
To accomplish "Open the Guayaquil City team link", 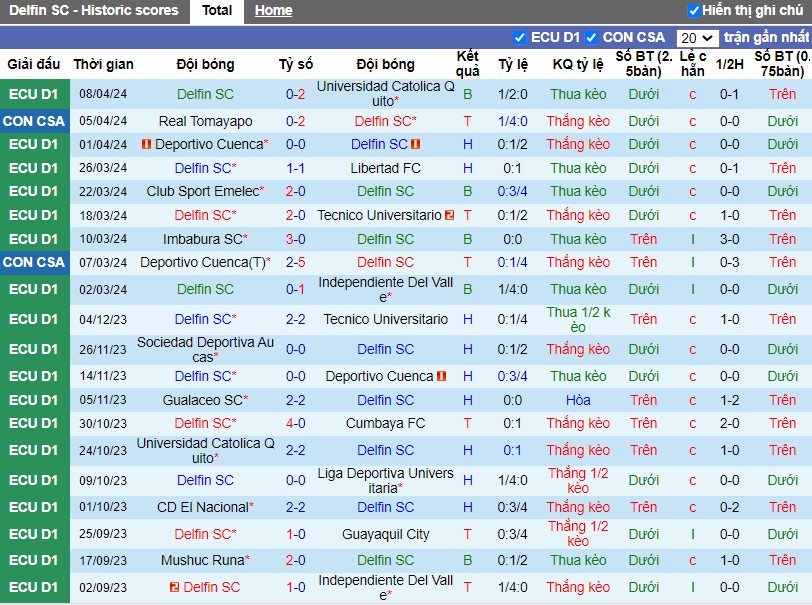I will pos(386,534).
